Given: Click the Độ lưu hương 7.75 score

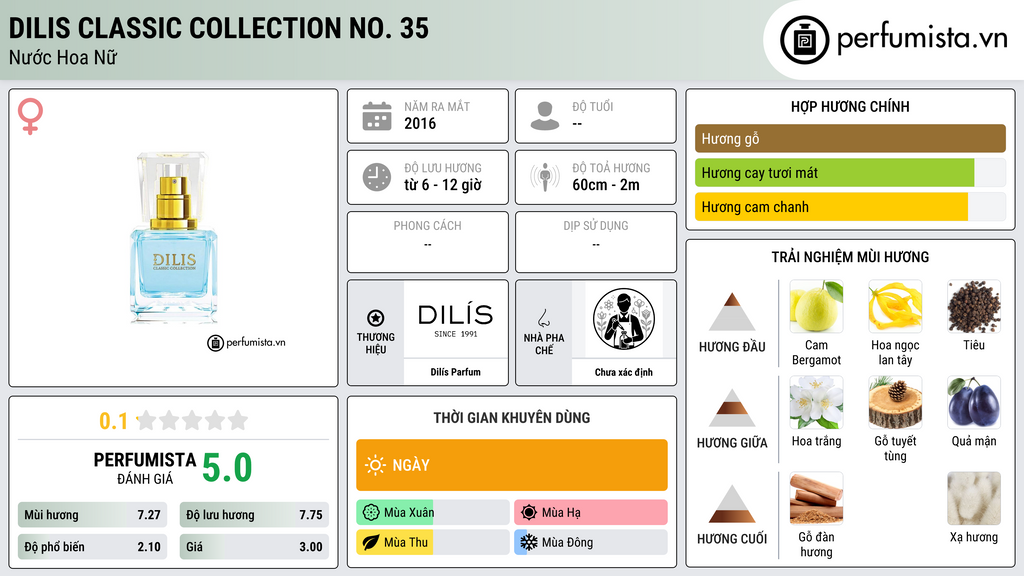Looking at the screenshot, I should point(254,515).
